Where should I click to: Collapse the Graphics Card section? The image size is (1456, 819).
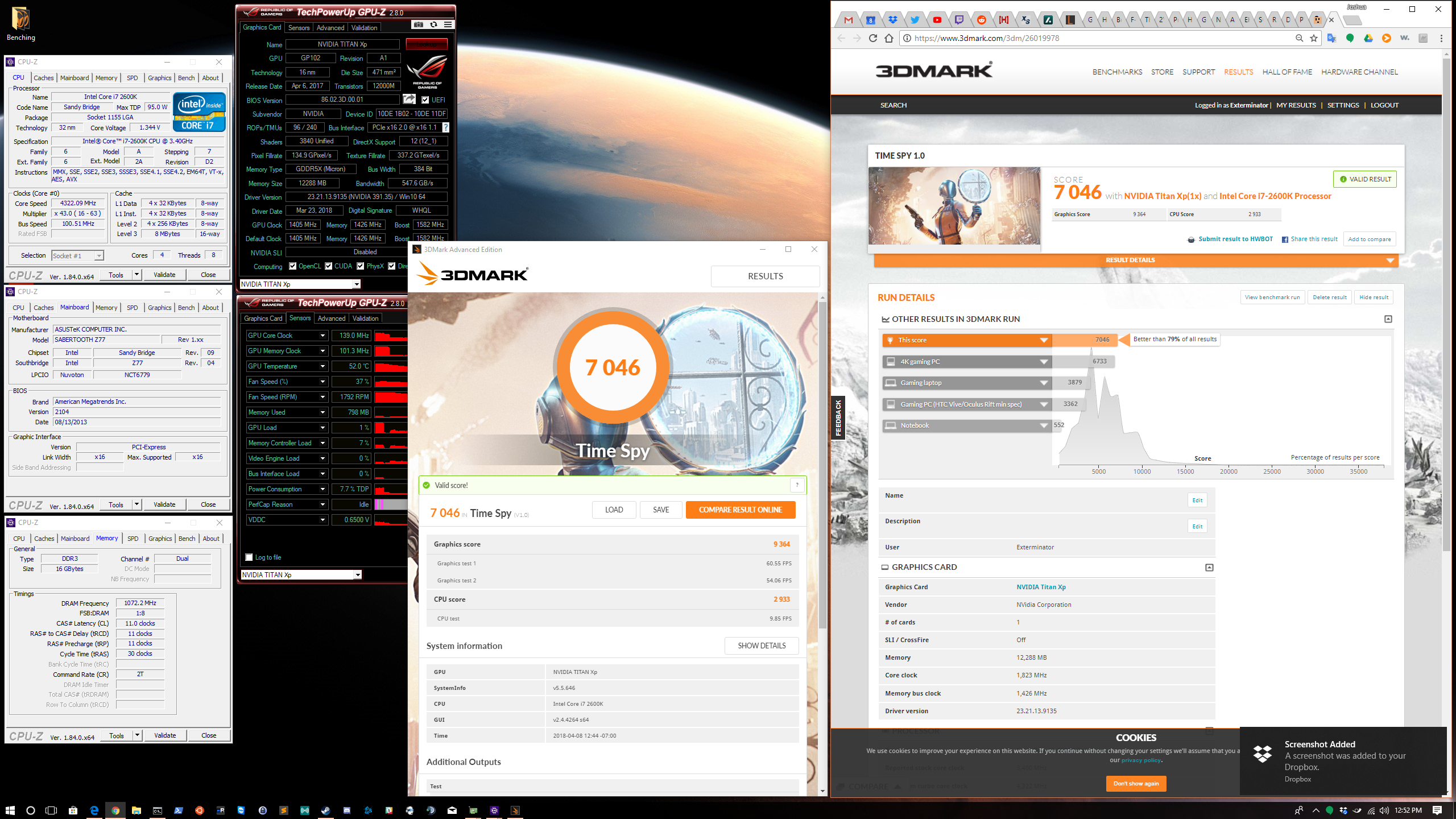[x=1209, y=568]
